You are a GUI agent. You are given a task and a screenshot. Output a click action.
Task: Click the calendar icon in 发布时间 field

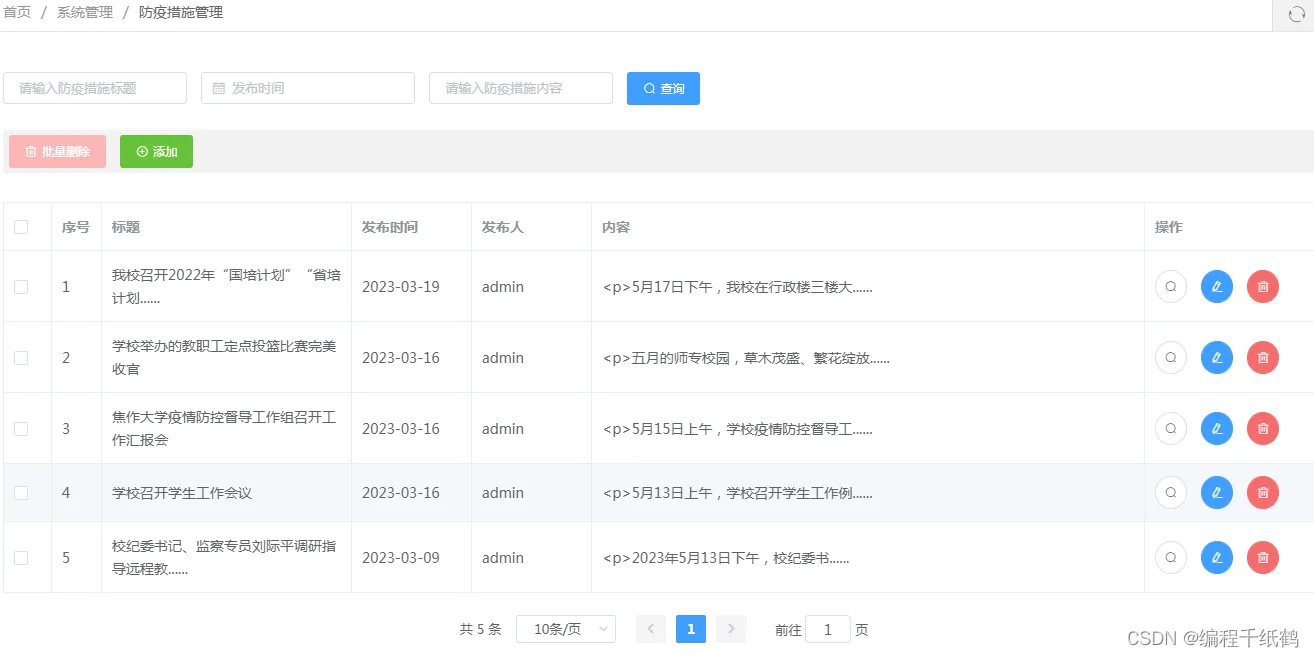pos(219,88)
